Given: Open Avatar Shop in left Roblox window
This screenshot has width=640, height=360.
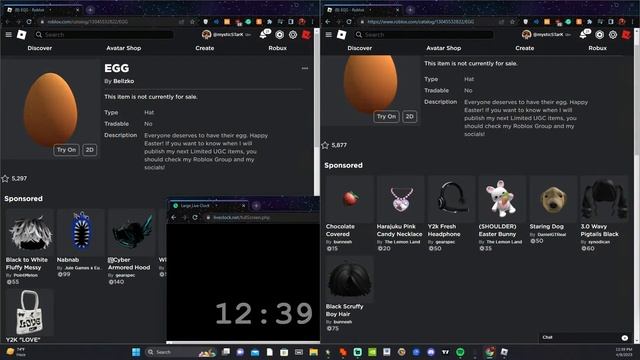Looking at the screenshot, I should click(x=124, y=48).
